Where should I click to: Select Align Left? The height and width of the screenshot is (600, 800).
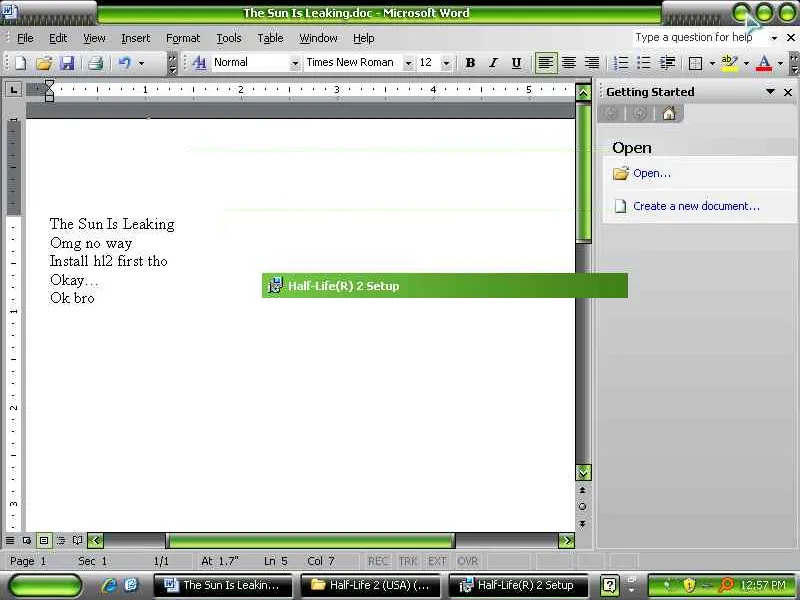pos(546,63)
